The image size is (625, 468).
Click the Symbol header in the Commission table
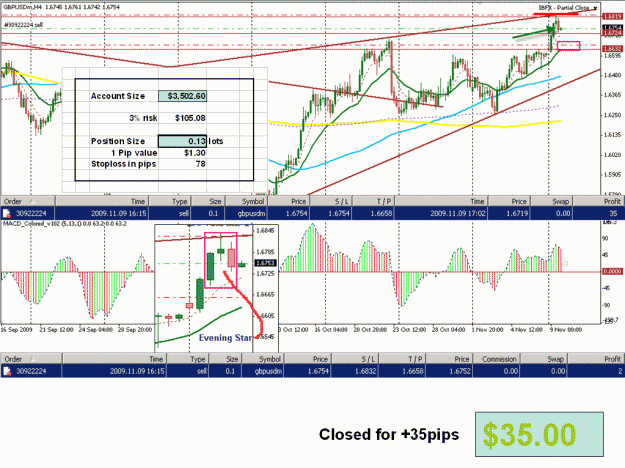(x=264, y=359)
